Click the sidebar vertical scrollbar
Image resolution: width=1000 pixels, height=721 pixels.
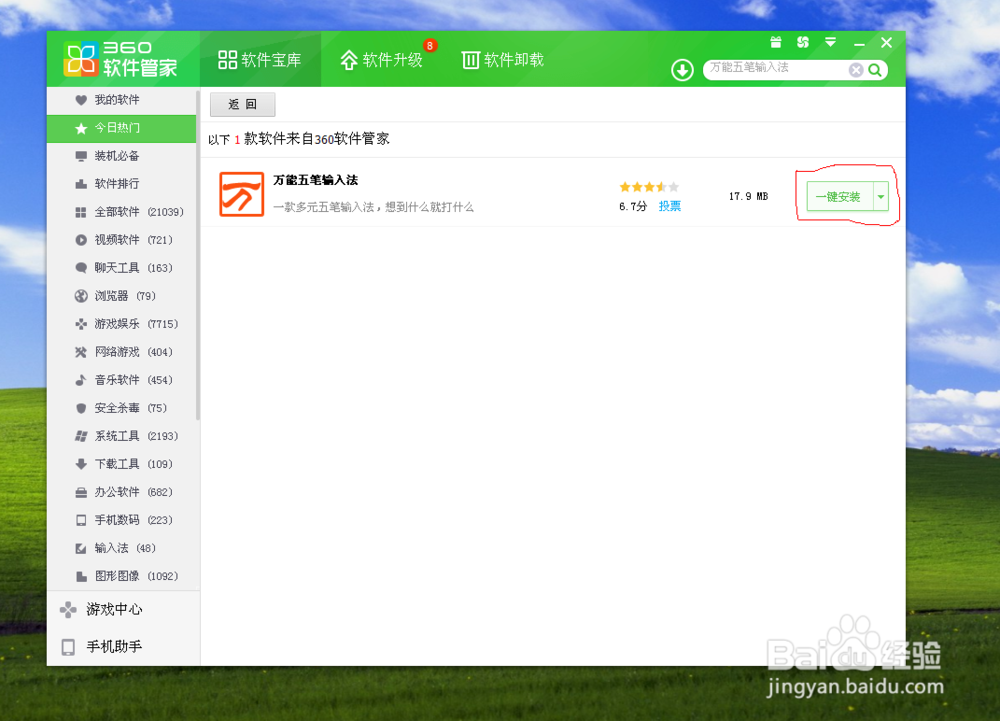click(198, 255)
